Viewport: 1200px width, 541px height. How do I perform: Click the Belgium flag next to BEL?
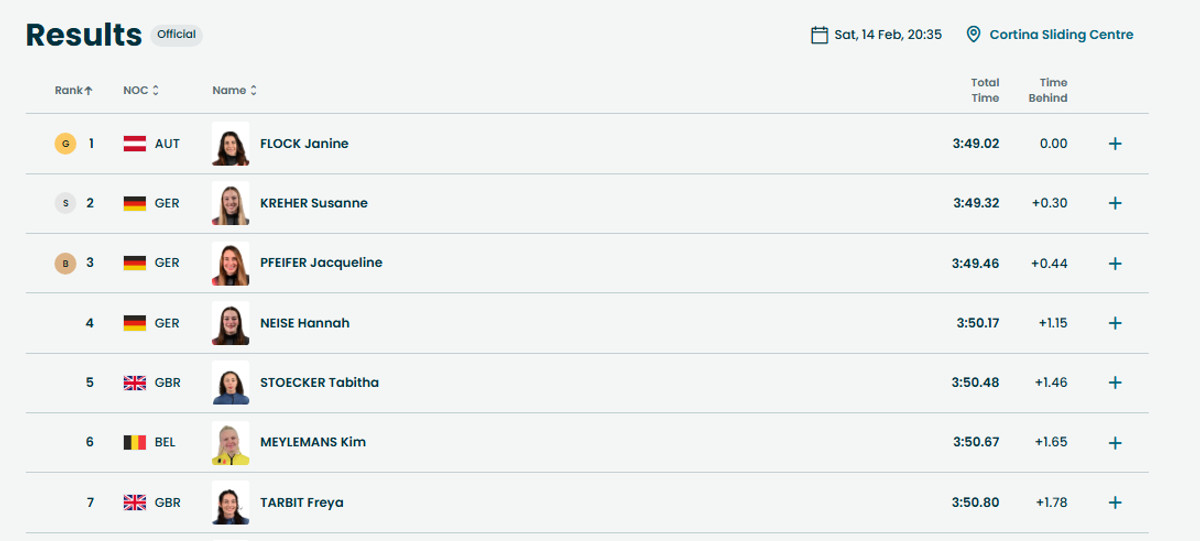[135, 442]
